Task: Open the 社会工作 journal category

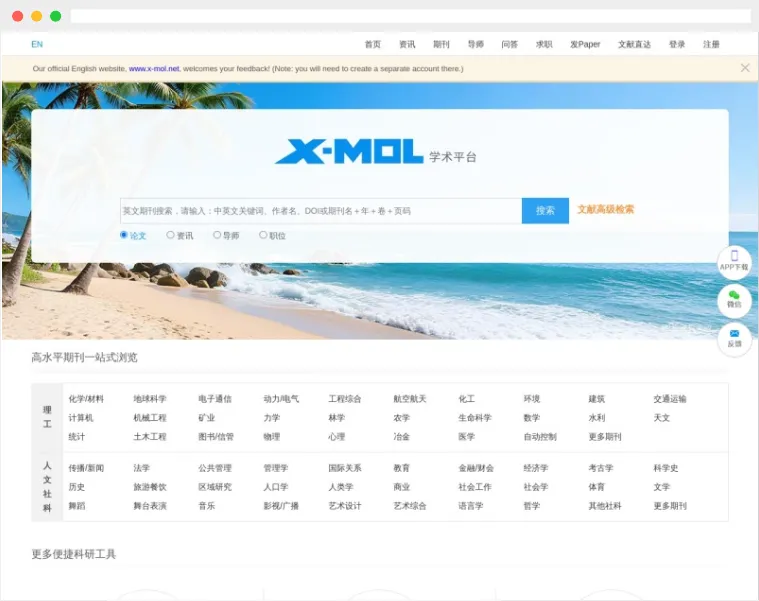Action: [475, 487]
